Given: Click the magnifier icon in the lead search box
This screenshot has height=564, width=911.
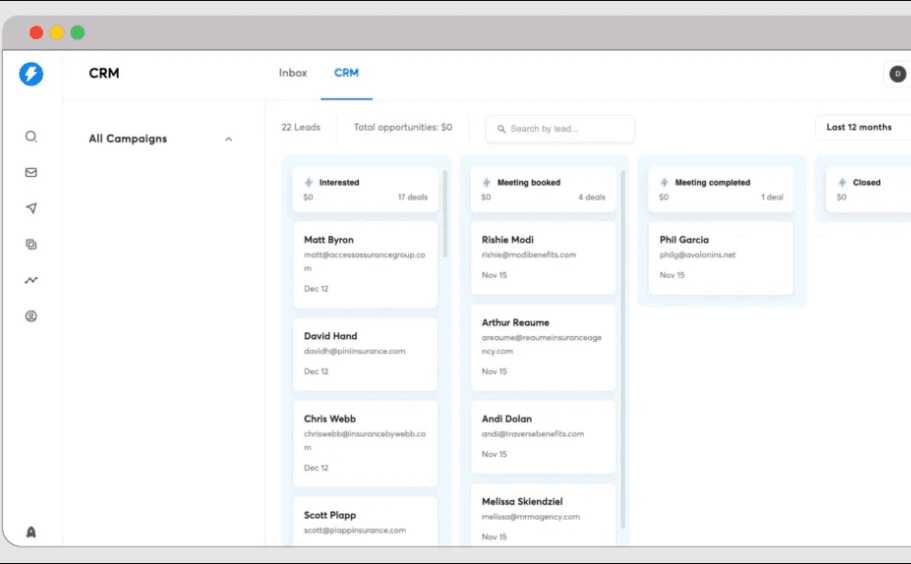Looking at the screenshot, I should coord(501,129).
